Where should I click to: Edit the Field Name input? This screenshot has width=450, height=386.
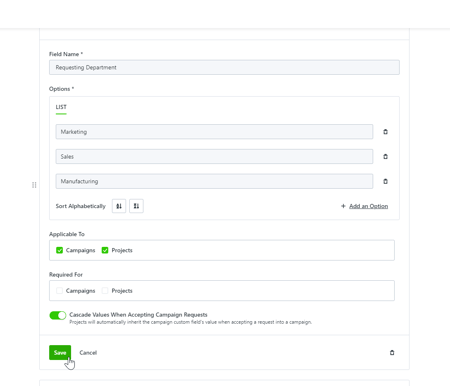pyautogui.click(x=224, y=67)
